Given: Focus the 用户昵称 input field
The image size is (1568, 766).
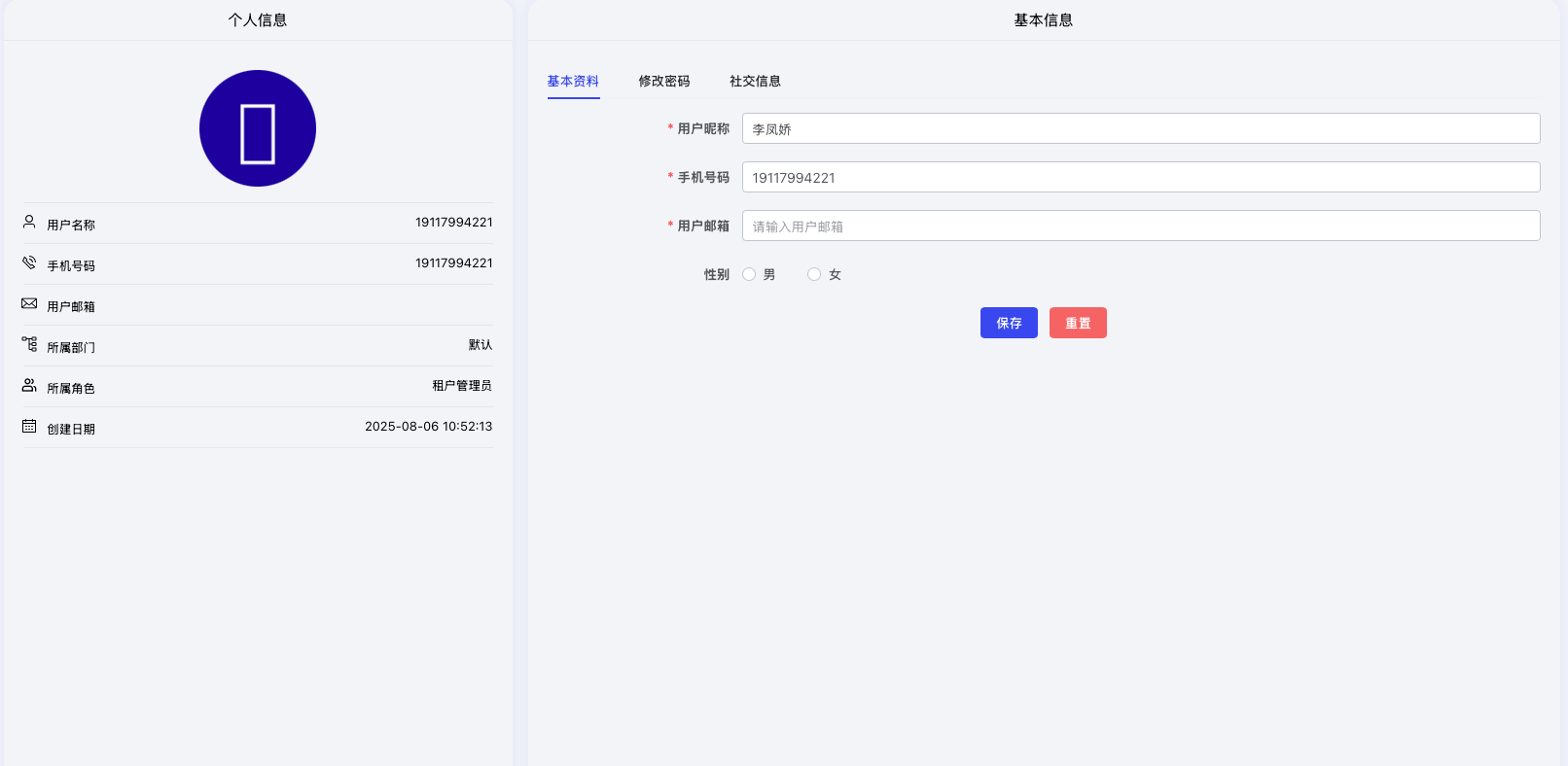Looking at the screenshot, I should pyautogui.click(x=1140, y=128).
